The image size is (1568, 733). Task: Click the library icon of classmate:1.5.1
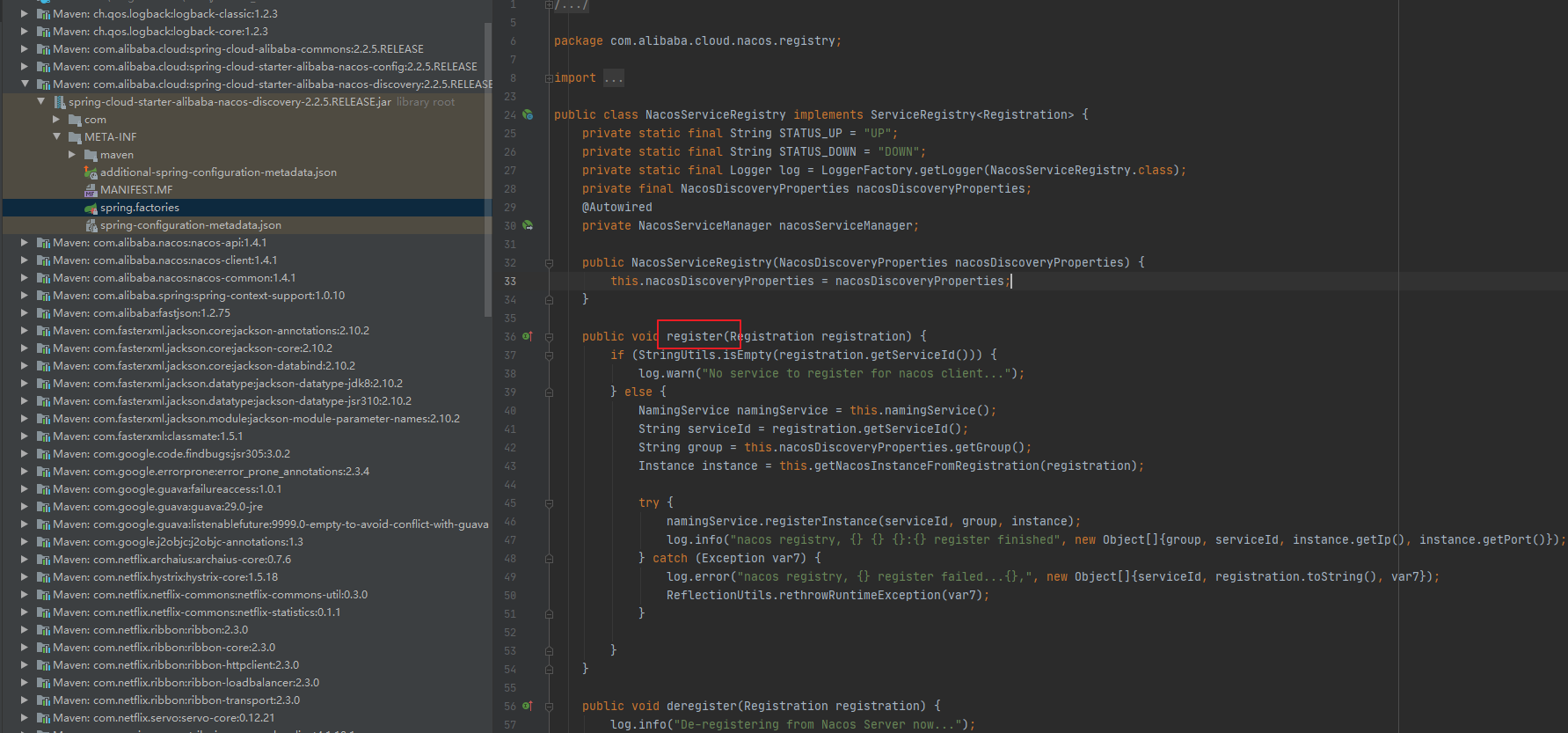(x=43, y=436)
